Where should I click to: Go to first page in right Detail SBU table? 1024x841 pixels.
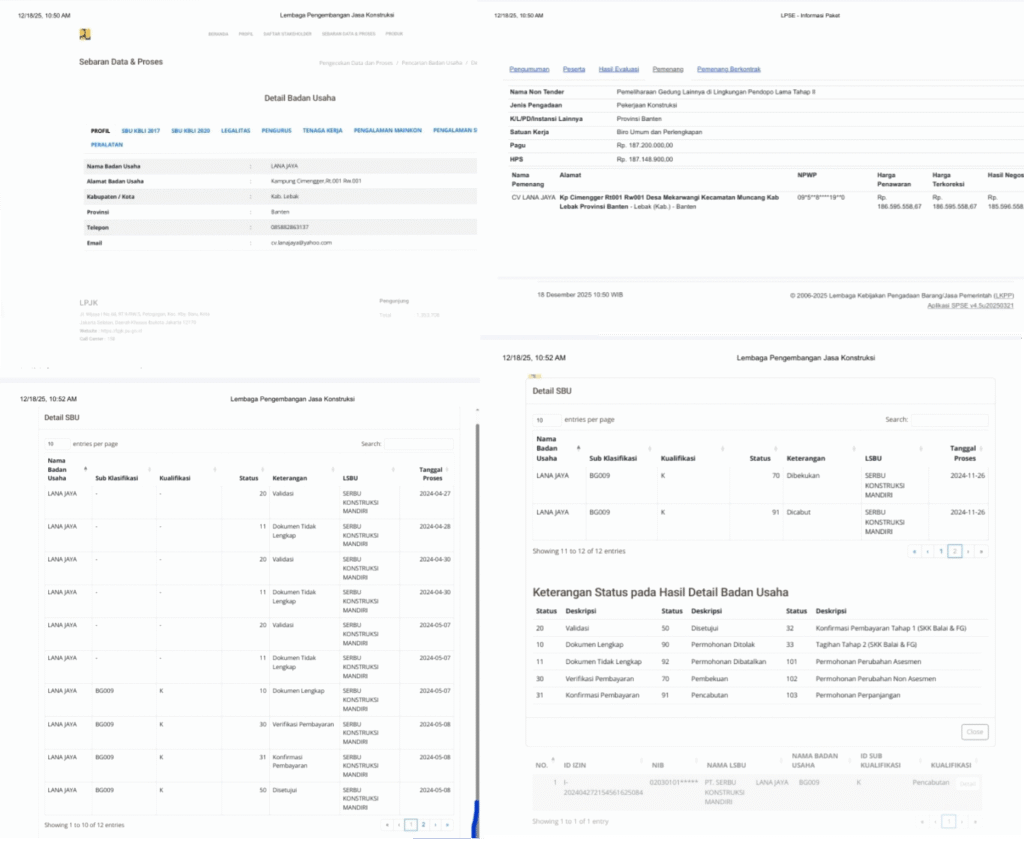914,551
